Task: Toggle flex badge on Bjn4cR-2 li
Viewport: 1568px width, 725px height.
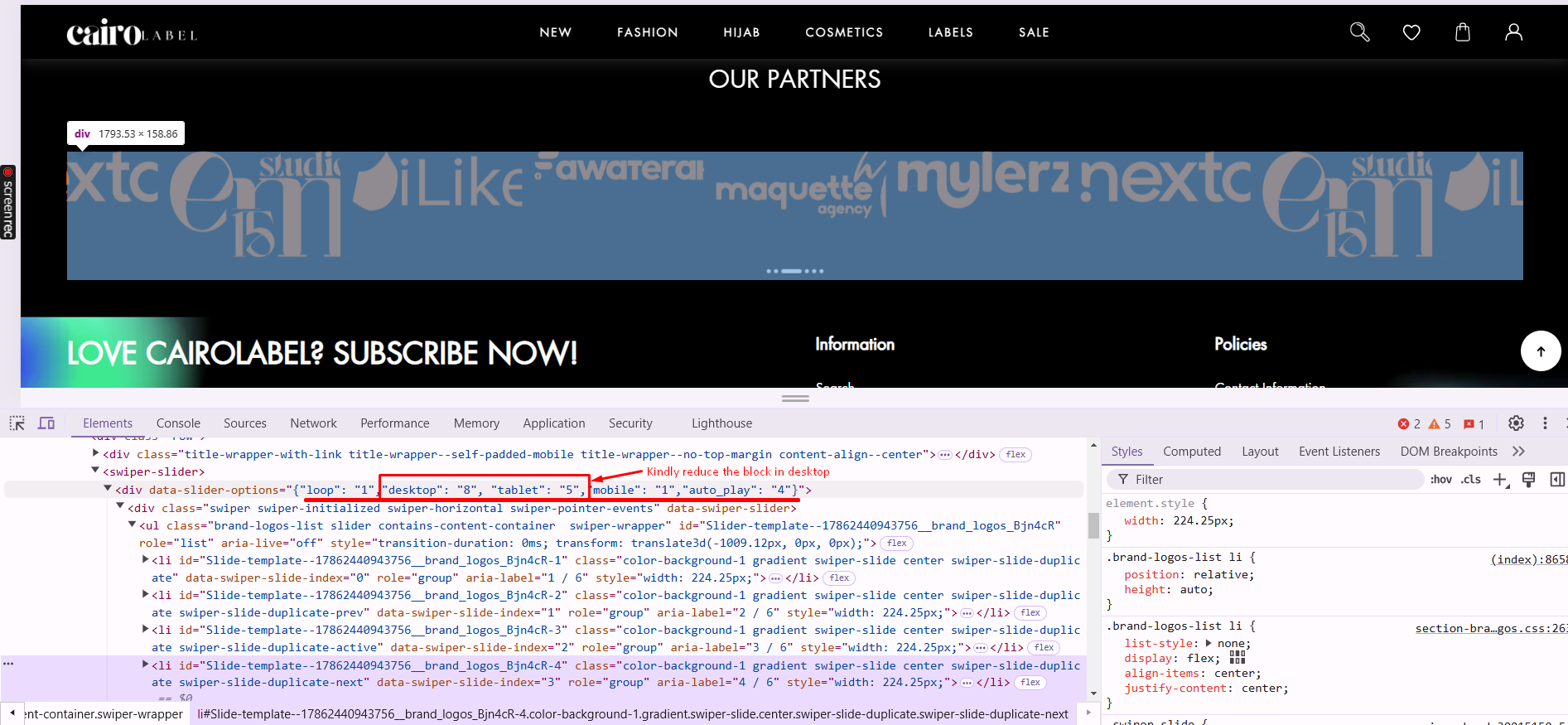Action: pyautogui.click(x=1030, y=613)
